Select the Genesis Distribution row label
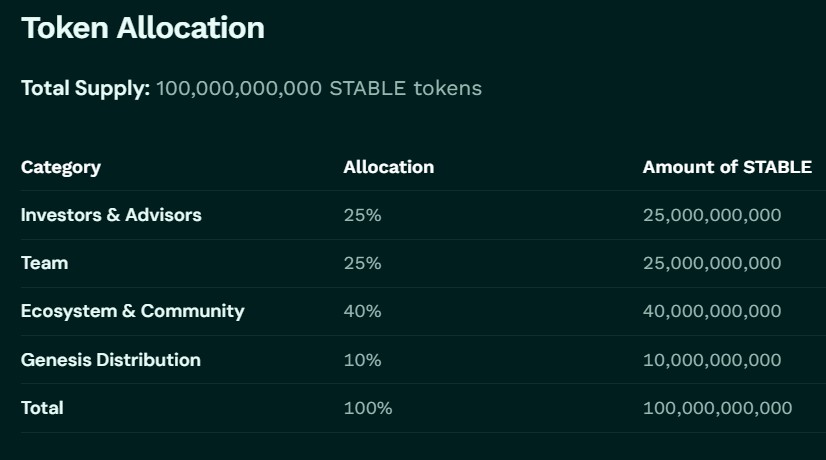Image resolution: width=826 pixels, height=460 pixels. [x=111, y=359]
